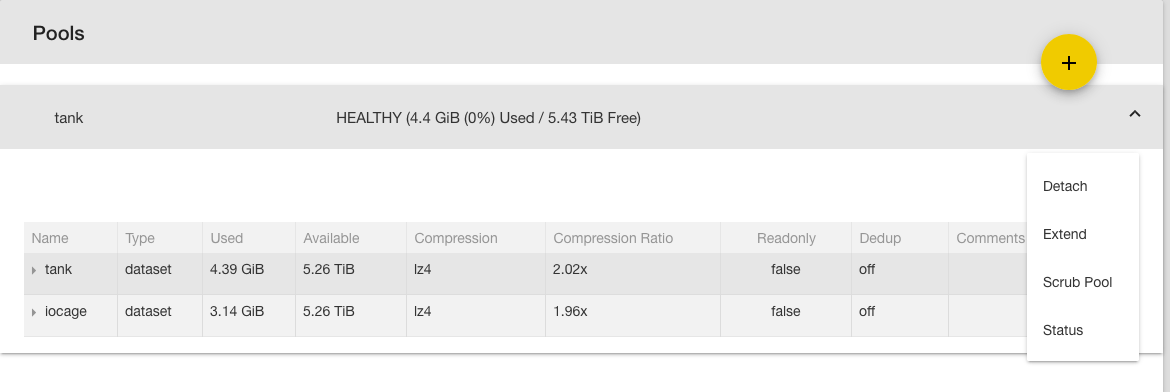The height and width of the screenshot is (392, 1170).
Task: Click the yellow add pool plus button
Action: (x=1069, y=63)
